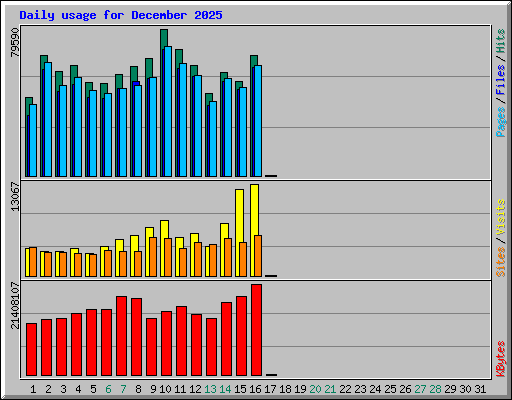Click the cyan Pages bar for day 13
Viewport: 512px width, 400px height.
pyautogui.click(x=213, y=139)
